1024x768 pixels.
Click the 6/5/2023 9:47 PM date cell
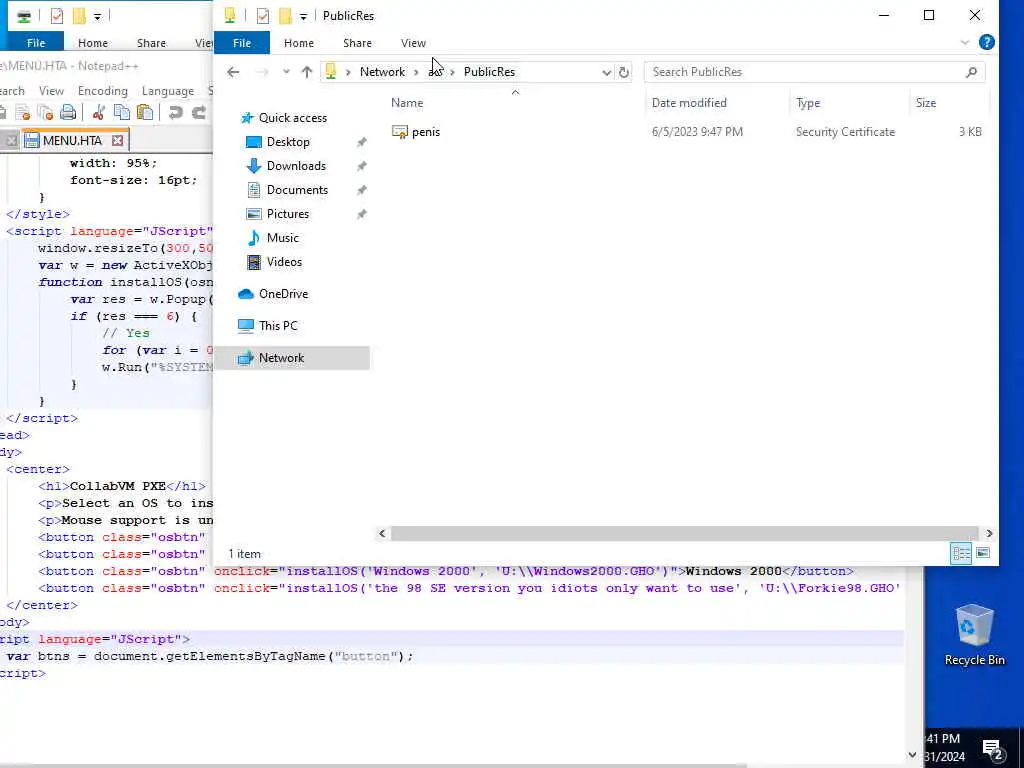tap(697, 132)
